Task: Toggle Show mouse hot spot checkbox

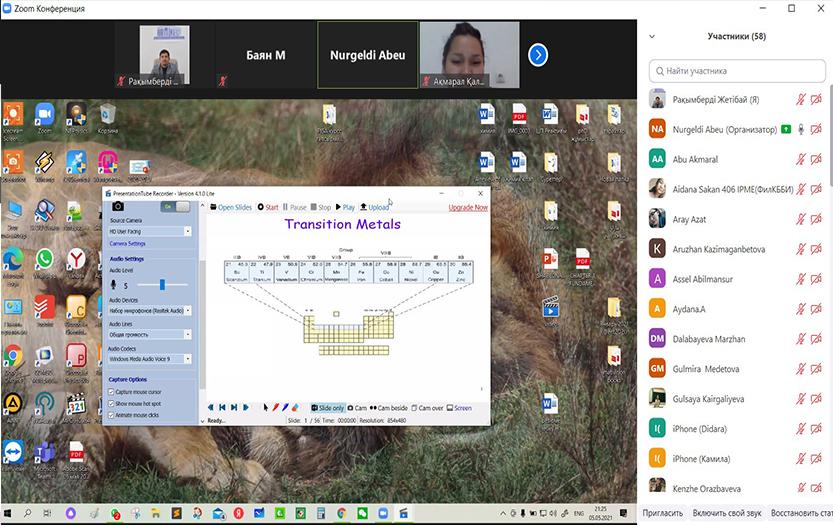Action: [111, 403]
